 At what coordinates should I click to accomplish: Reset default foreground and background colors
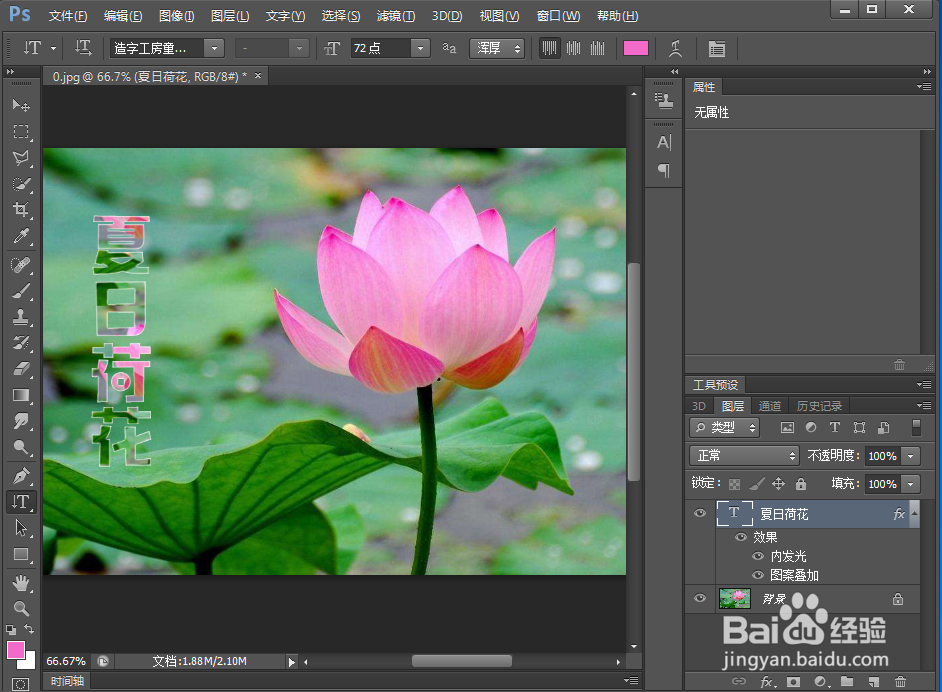pos(11,630)
